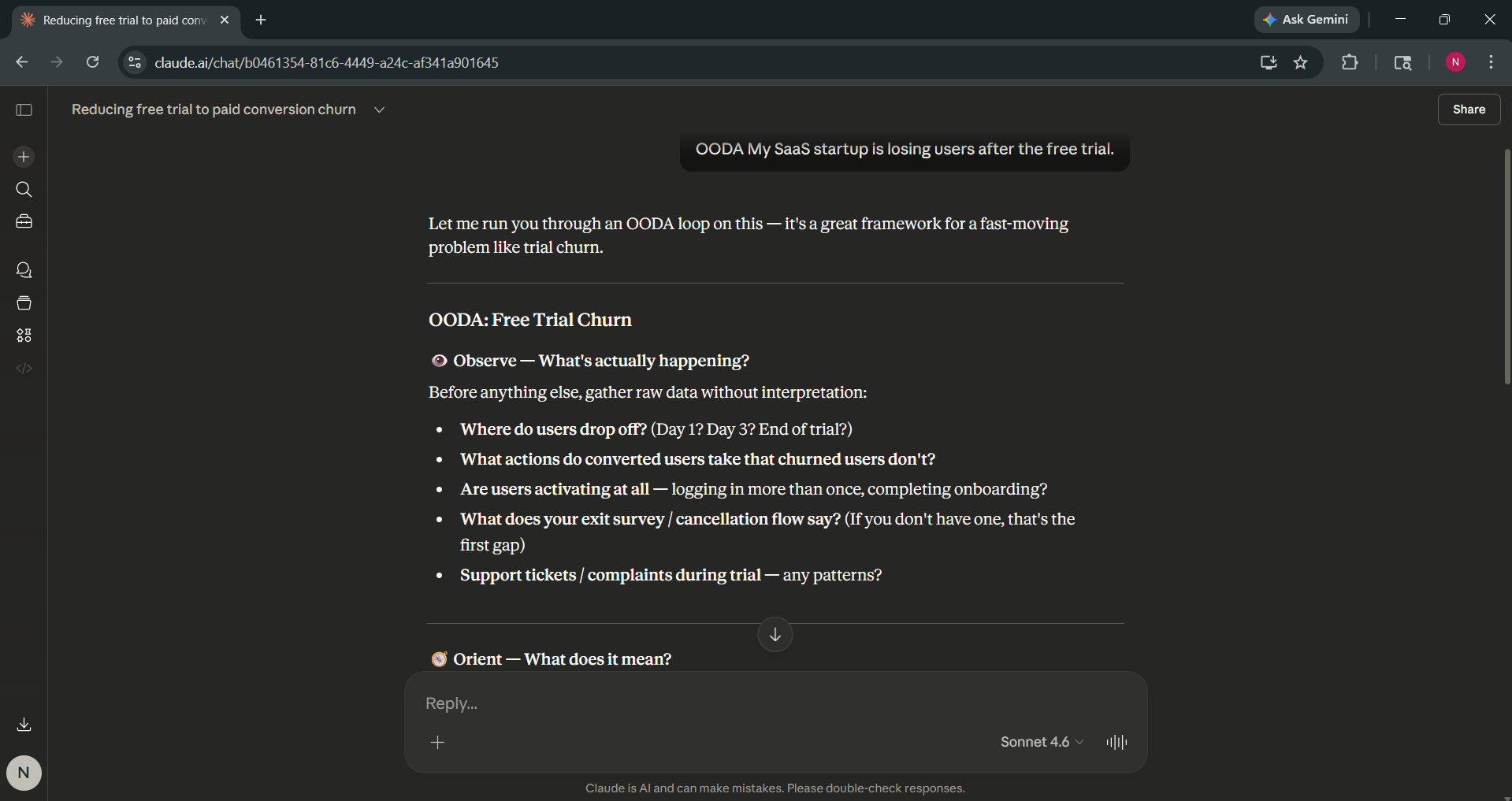Screen dimensions: 1512x801
Task: Start a new chat with plus icon
Action: coord(24,157)
